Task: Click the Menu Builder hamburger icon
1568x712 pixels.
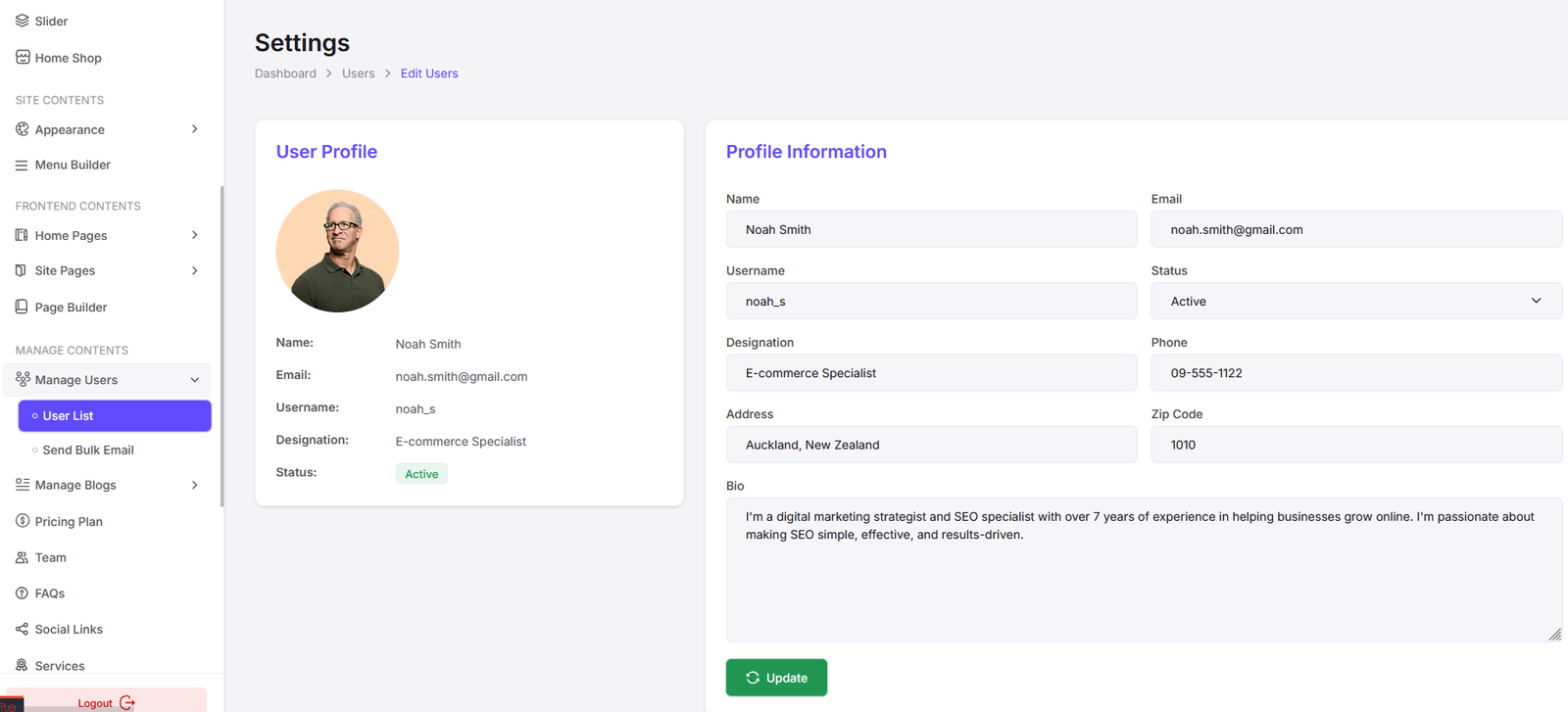Action: click(x=22, y=166)
